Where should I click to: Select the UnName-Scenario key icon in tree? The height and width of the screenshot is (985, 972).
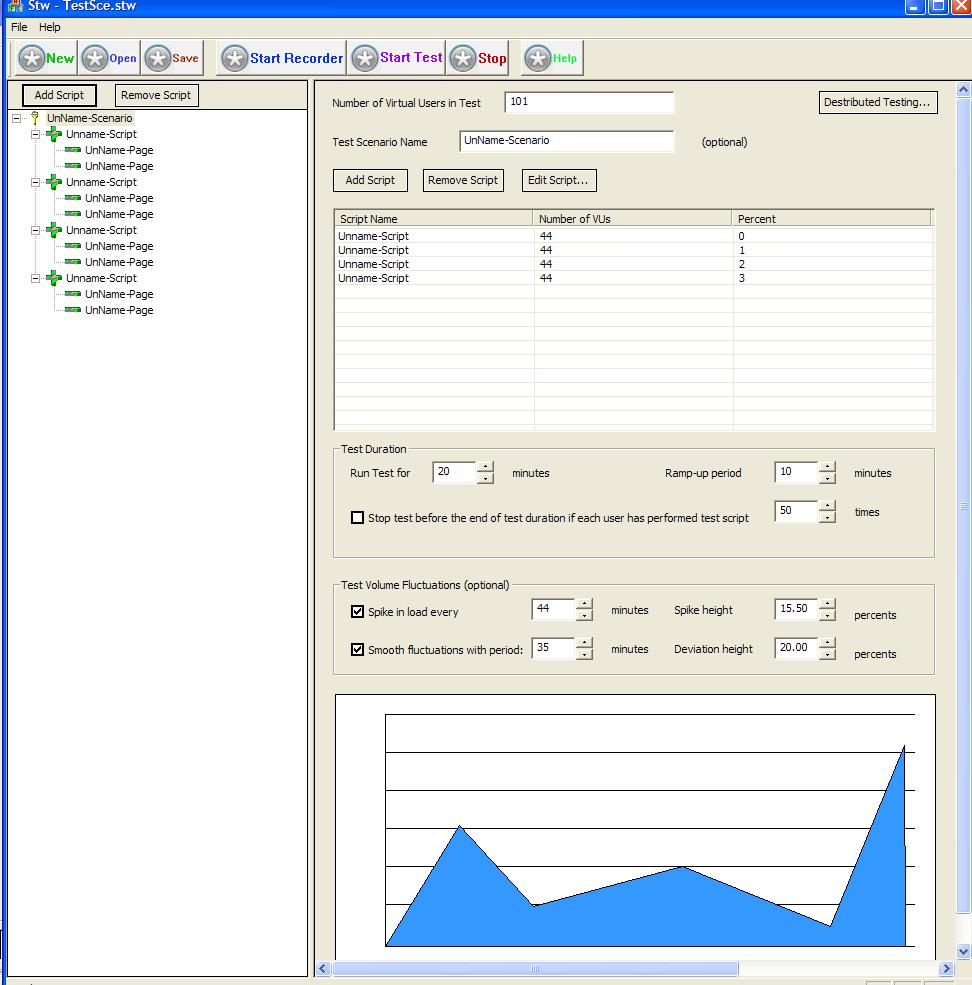(x=36, y=118)
